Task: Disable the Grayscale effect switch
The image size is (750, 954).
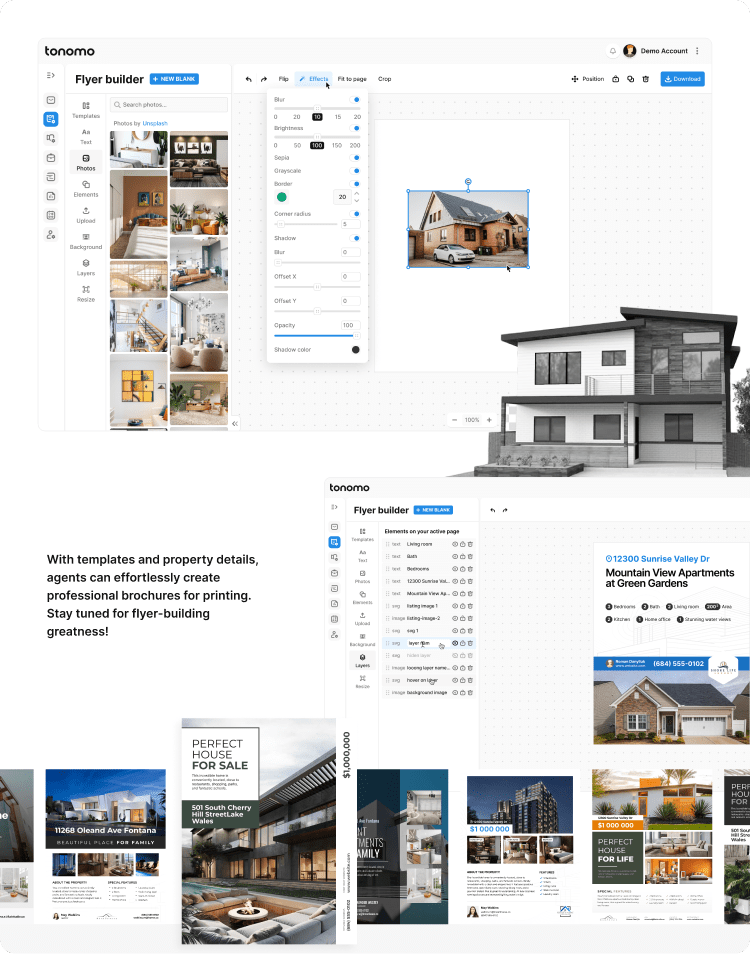Action: pos(356,171)
